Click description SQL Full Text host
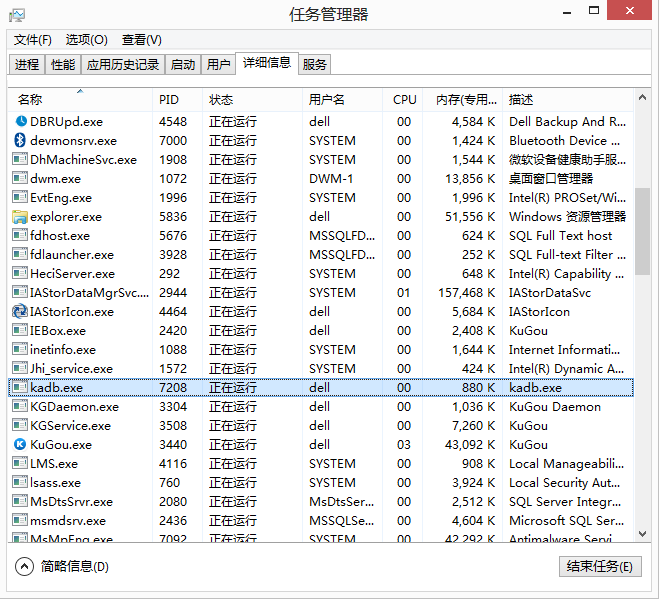This screenshot has width=659, height=599. coord(560,235)
